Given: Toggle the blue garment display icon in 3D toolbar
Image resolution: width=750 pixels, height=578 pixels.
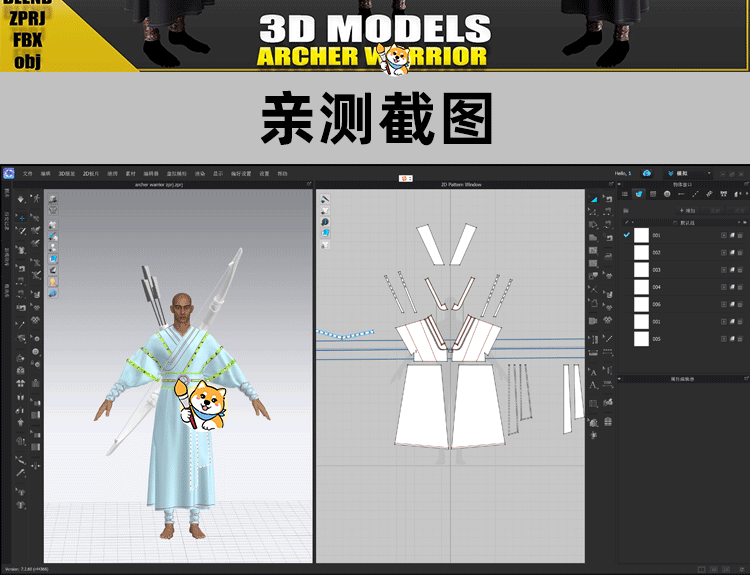Looking at the screenshot, I should [x=53, y=259].
